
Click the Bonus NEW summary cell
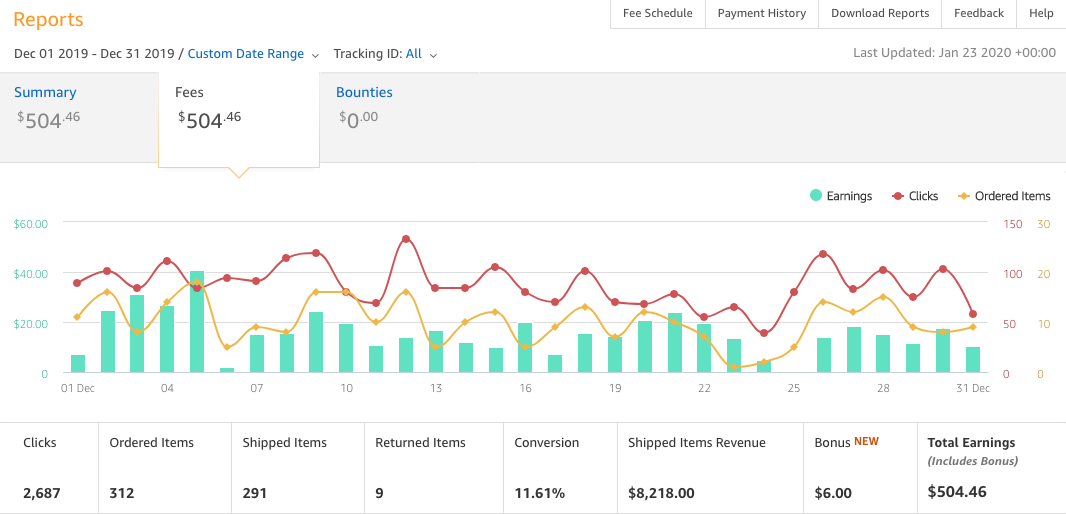coord(859,467)
